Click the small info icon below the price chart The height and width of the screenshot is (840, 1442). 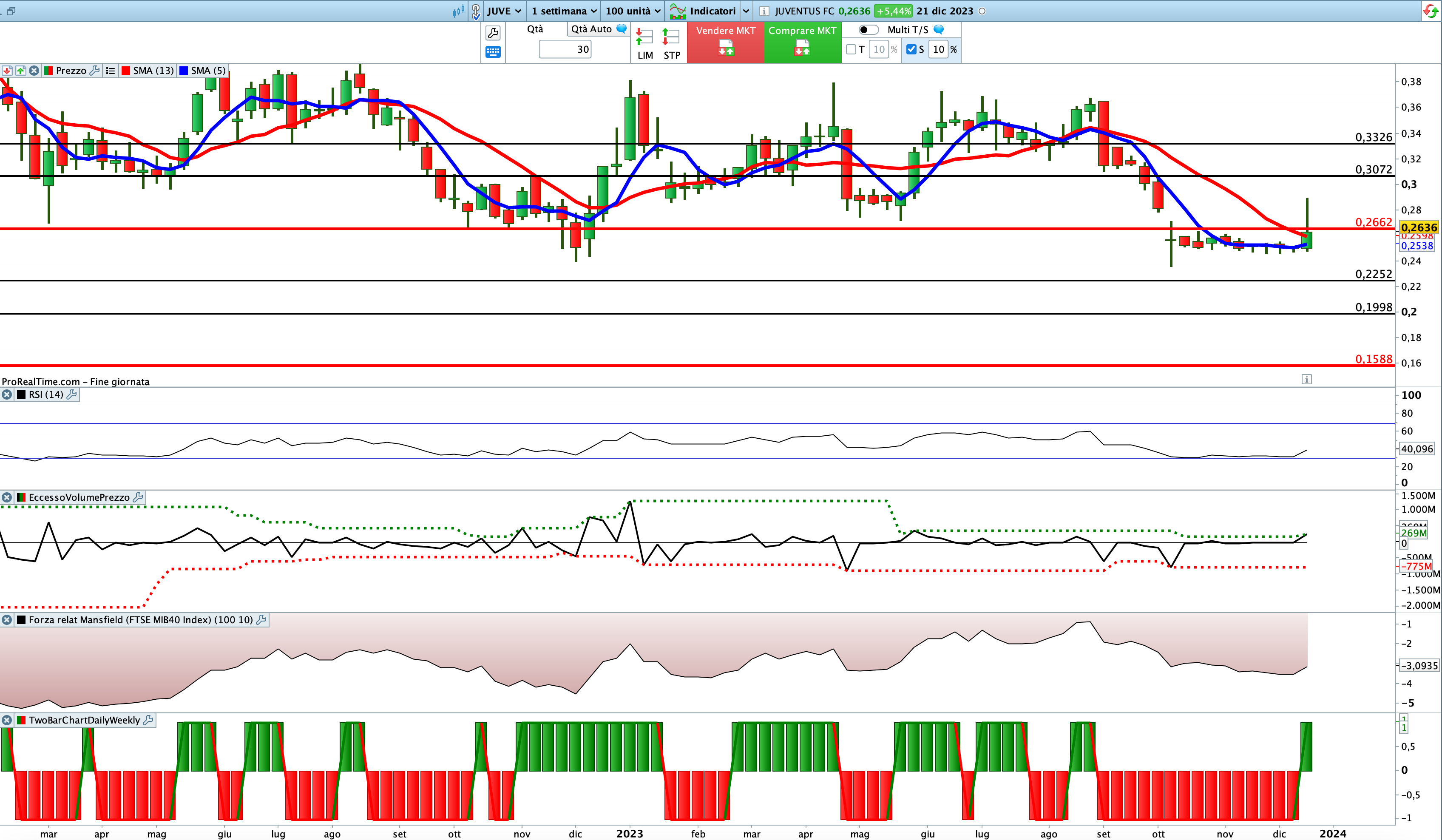click(x=1306, y=379)
